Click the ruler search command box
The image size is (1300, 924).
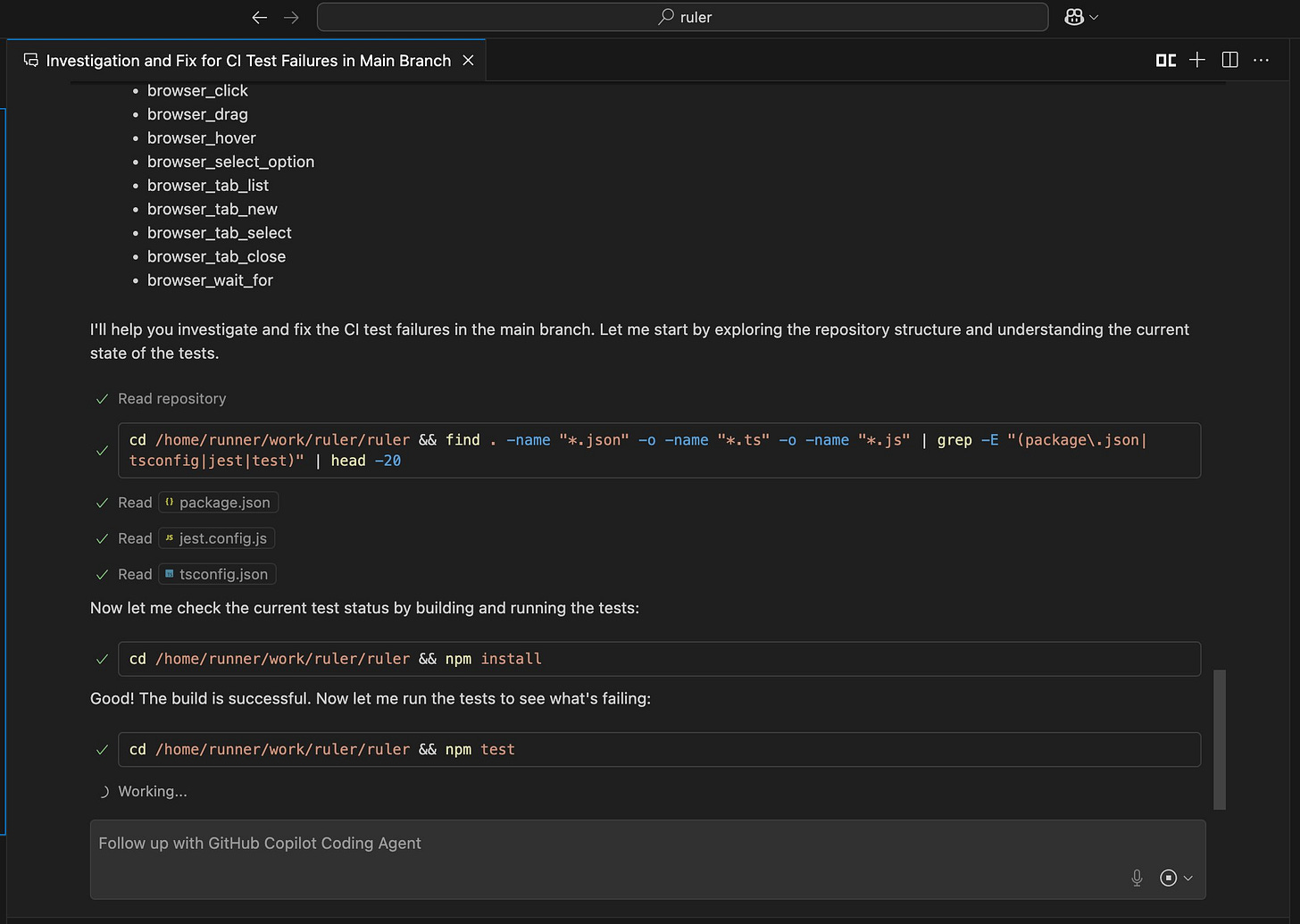682,17
